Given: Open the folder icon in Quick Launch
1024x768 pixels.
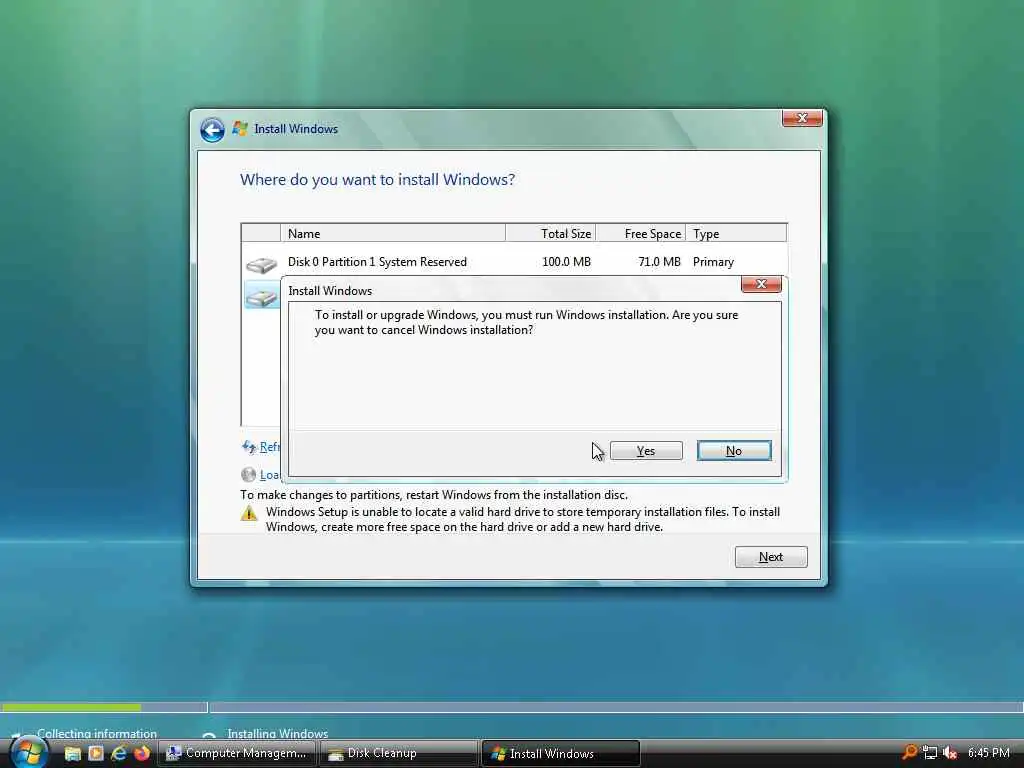Looking at the screenshot, I should tap(72, 754).
